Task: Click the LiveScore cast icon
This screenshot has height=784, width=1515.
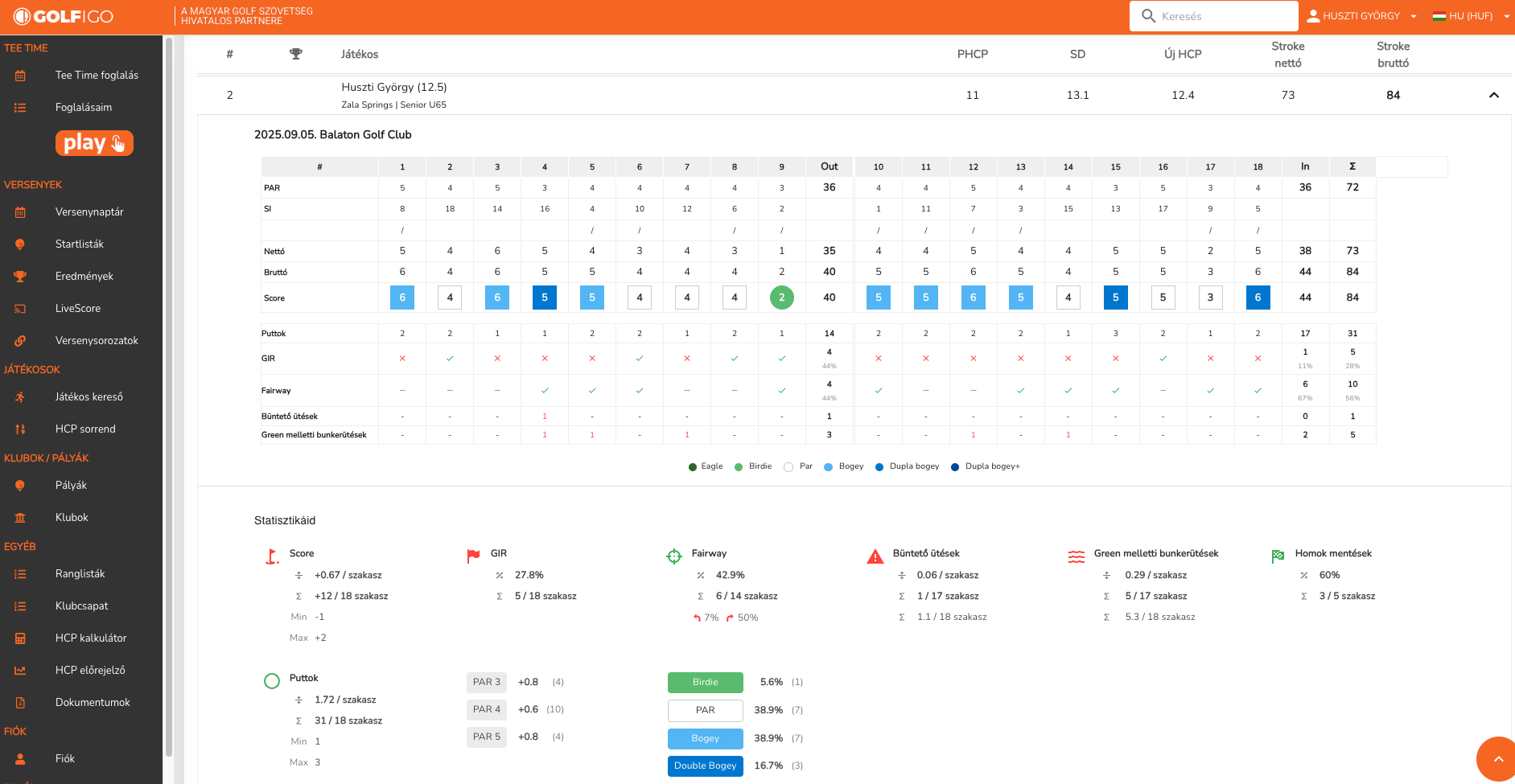Action: point(20,309)
